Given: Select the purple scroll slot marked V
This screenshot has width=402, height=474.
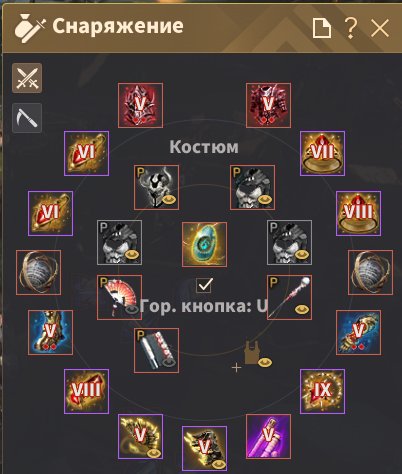Looking at the screenshot, I should (x=268, y=437).
